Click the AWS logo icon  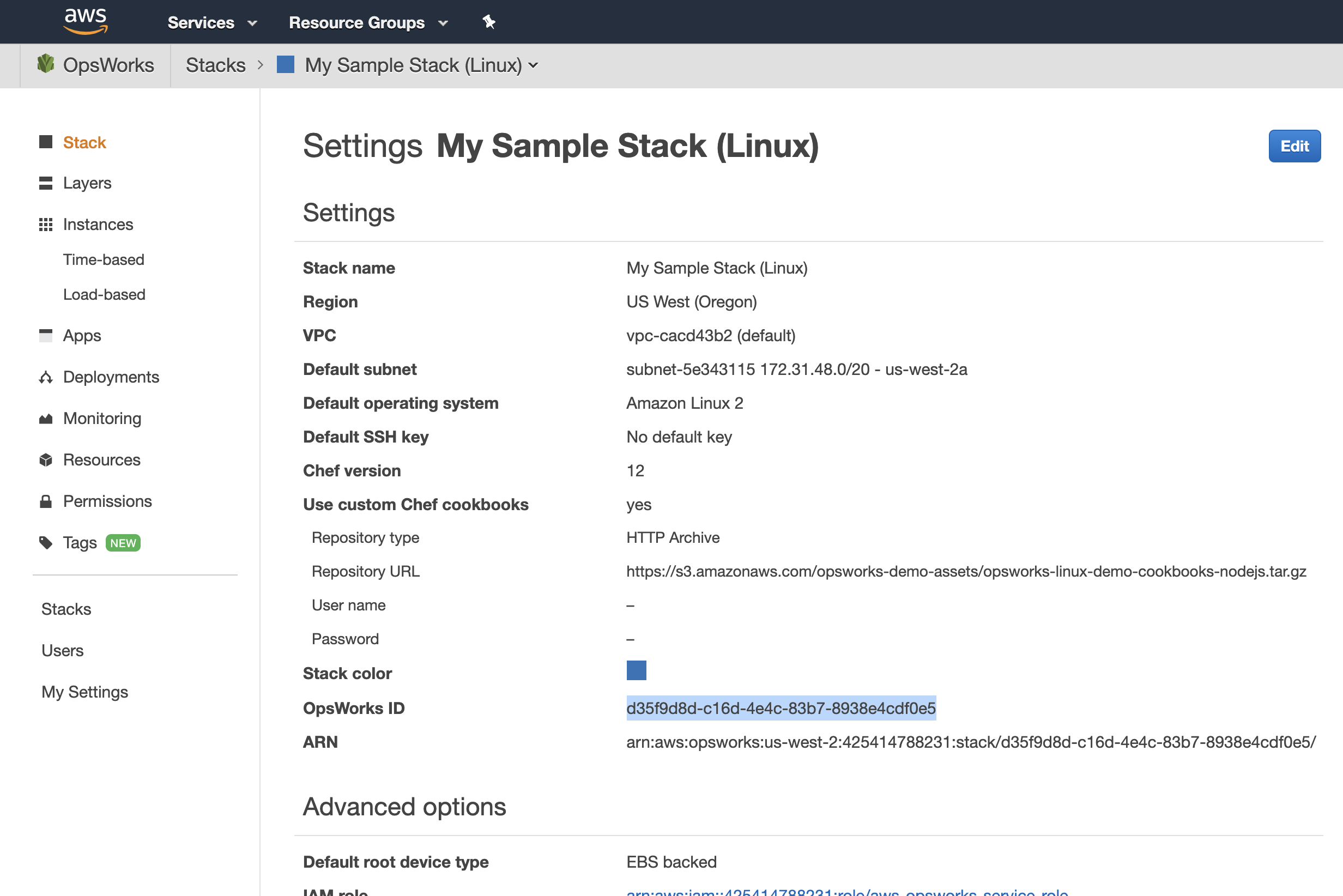(85, 21)
